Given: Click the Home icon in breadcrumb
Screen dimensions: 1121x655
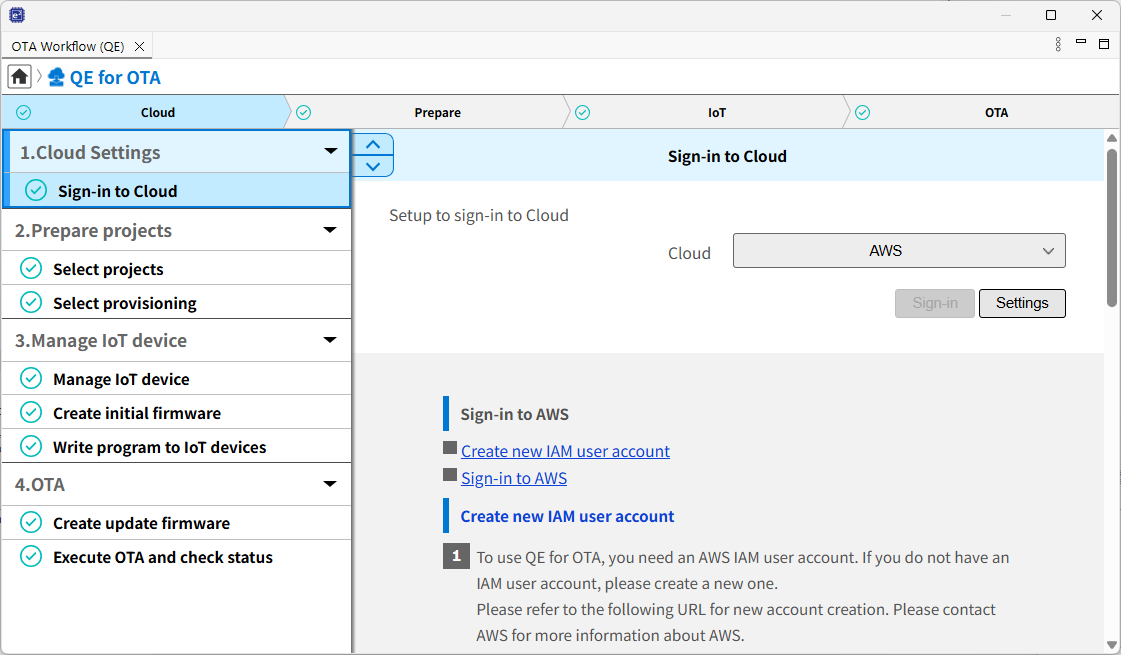Looking at the screenshot, I should pyautogui.click(x=19, y=77).
